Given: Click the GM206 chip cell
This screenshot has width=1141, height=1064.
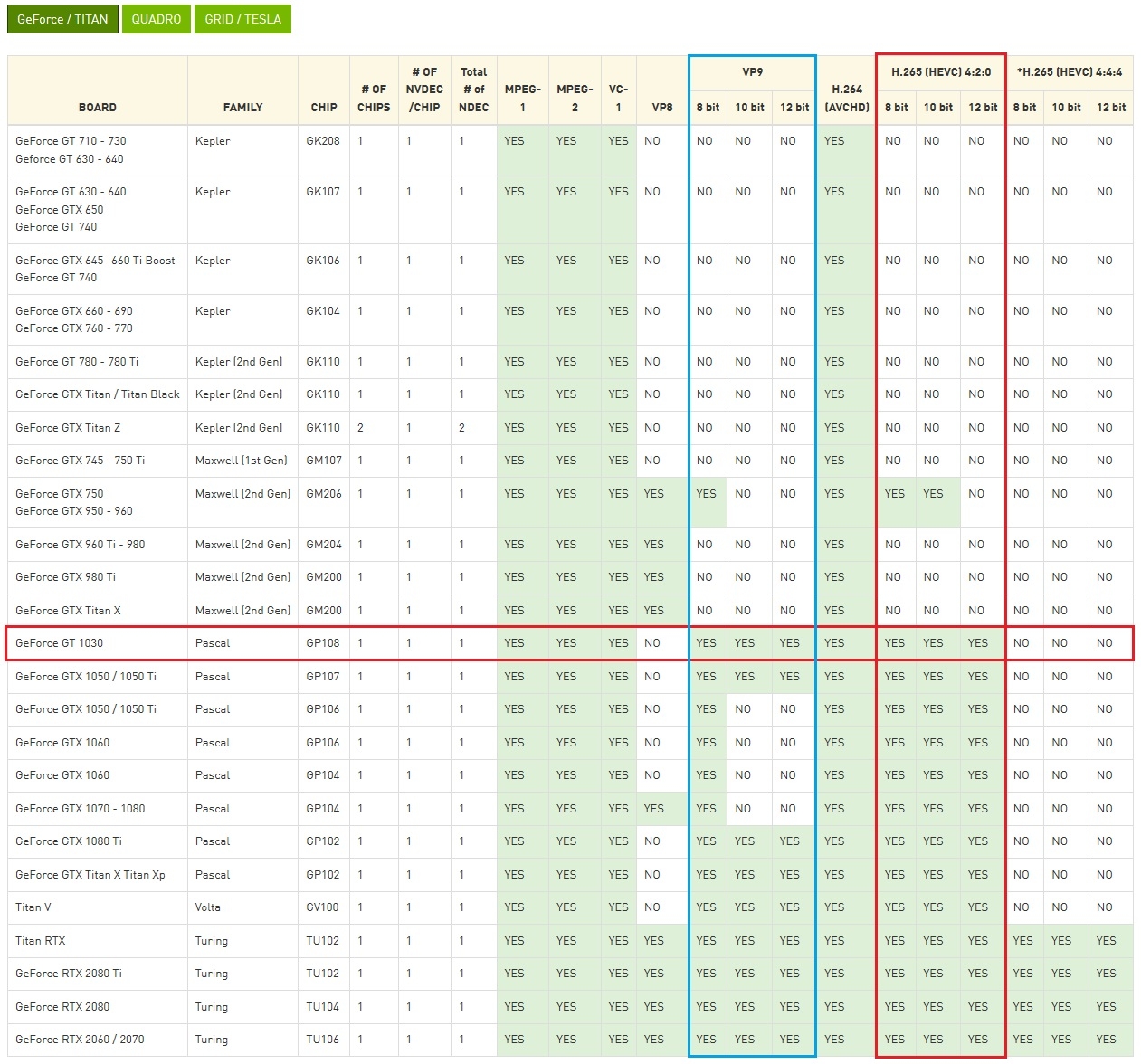Looking at the screenshot, I should [x=324, y=503].
